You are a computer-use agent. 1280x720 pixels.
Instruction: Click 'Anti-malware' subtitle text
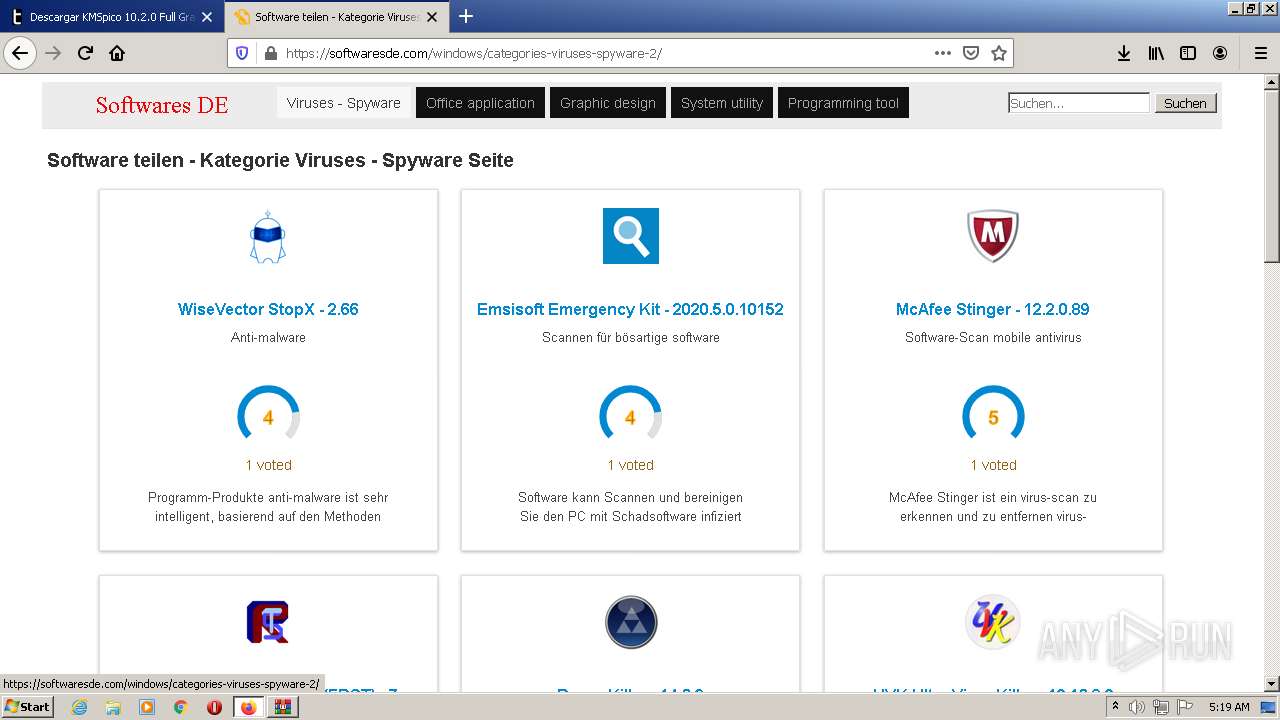268,338
